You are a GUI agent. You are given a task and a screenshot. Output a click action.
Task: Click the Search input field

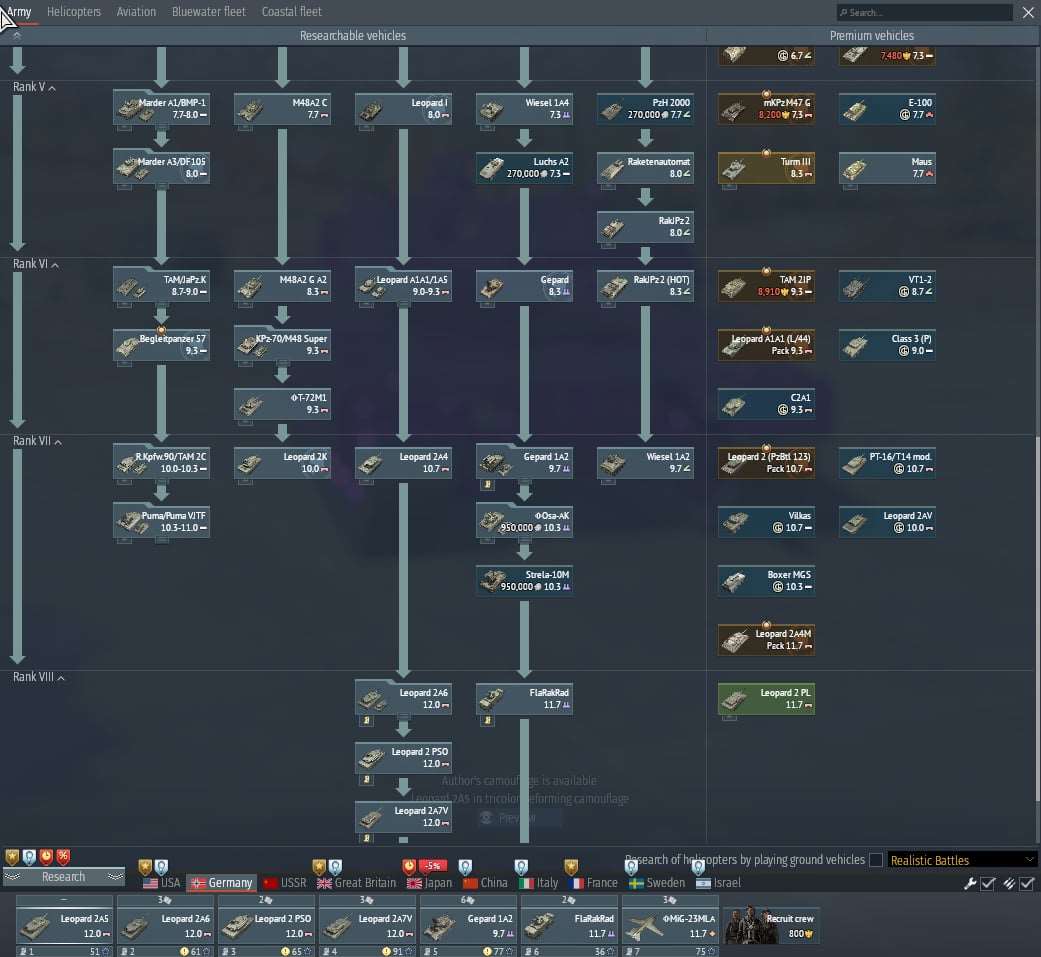click(x=924, y=13)
